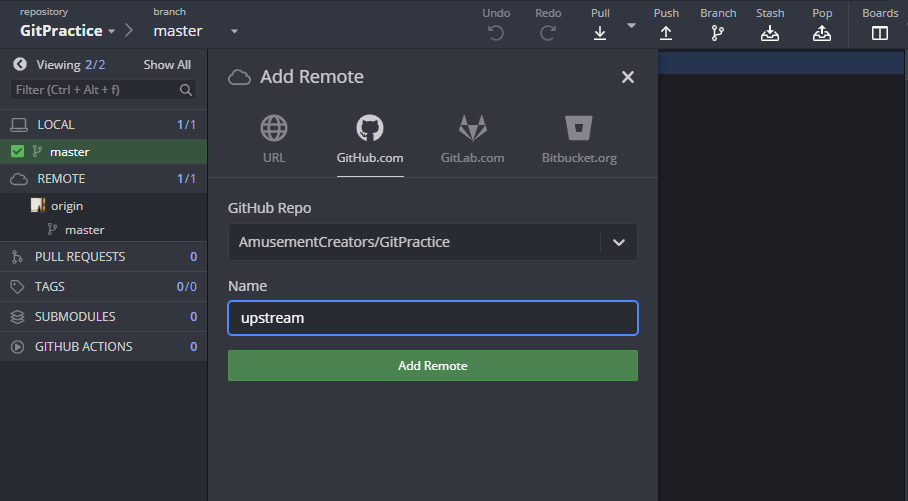Create a branch using Branch icon
The width and height of the screenshot is (908, 501).
tap(717, 33)
